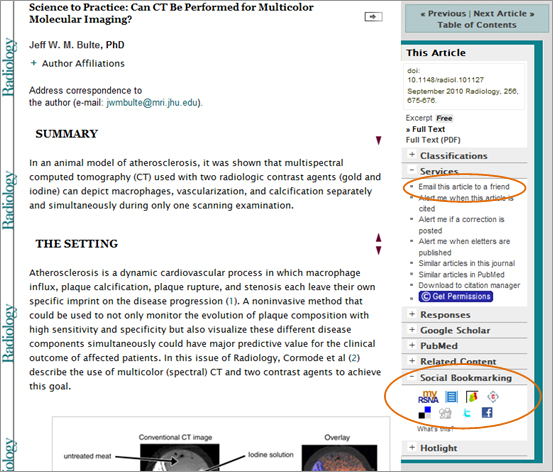The image size is (553, 472).
Task: Bookmark article with Delicious icon
Action: 425,412
